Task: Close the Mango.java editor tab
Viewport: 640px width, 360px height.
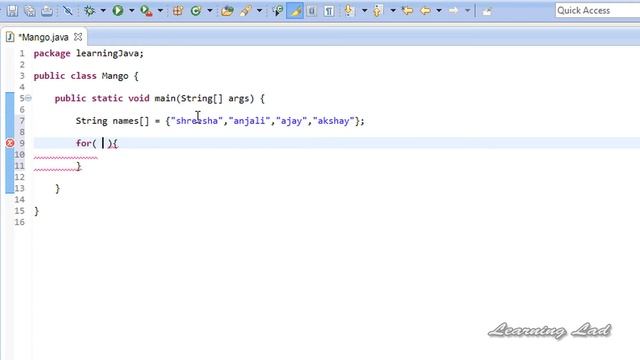Action: [78, 37]
